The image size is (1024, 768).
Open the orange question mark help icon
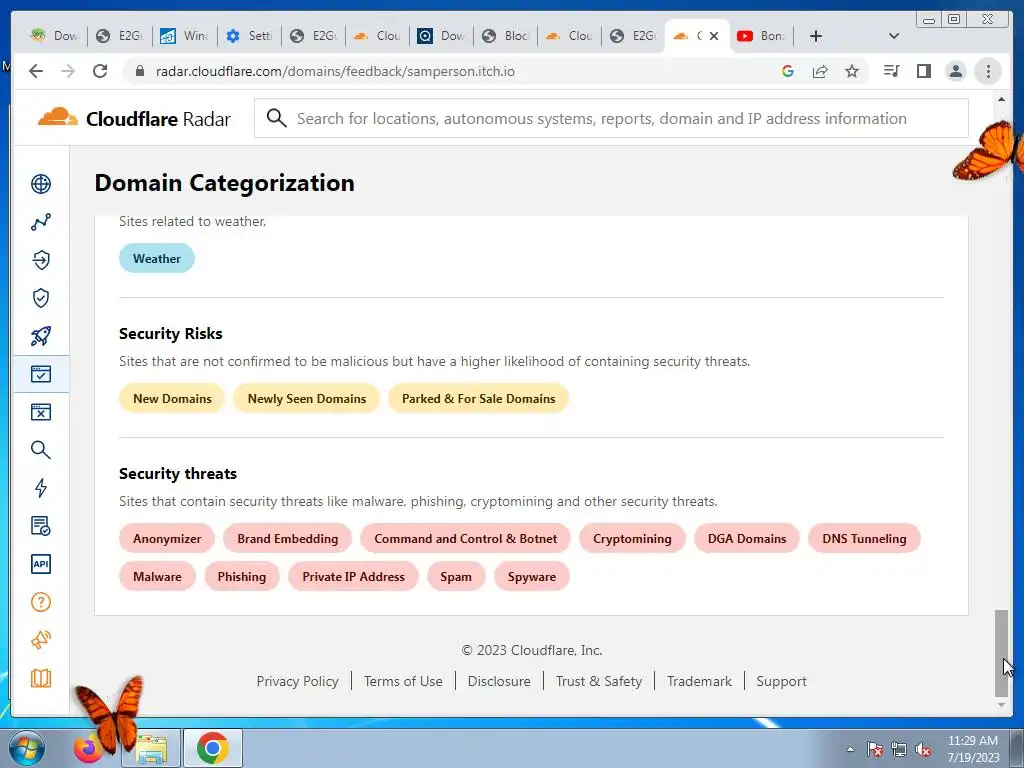click(x=40, y=601)
